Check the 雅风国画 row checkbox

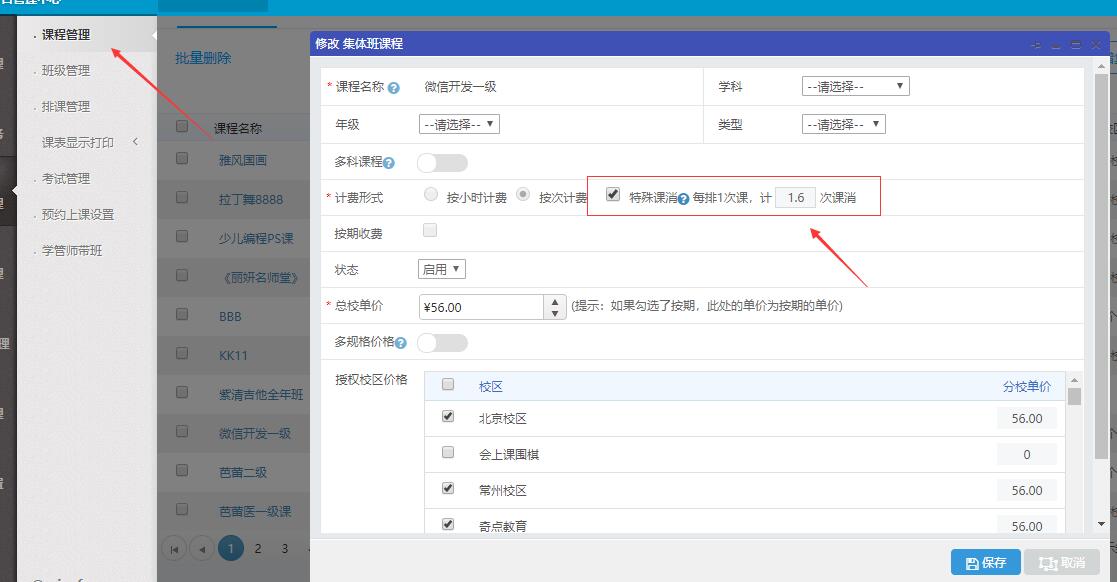[x=182, y=158]
